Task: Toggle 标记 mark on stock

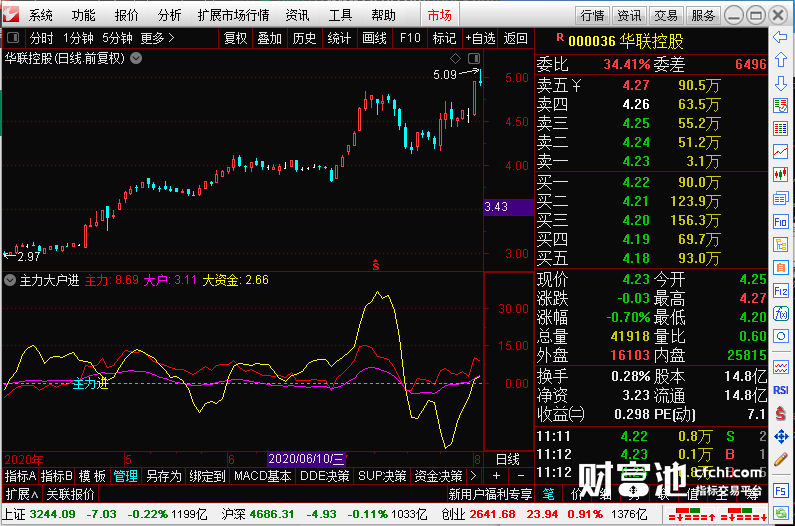Action: 444,38
